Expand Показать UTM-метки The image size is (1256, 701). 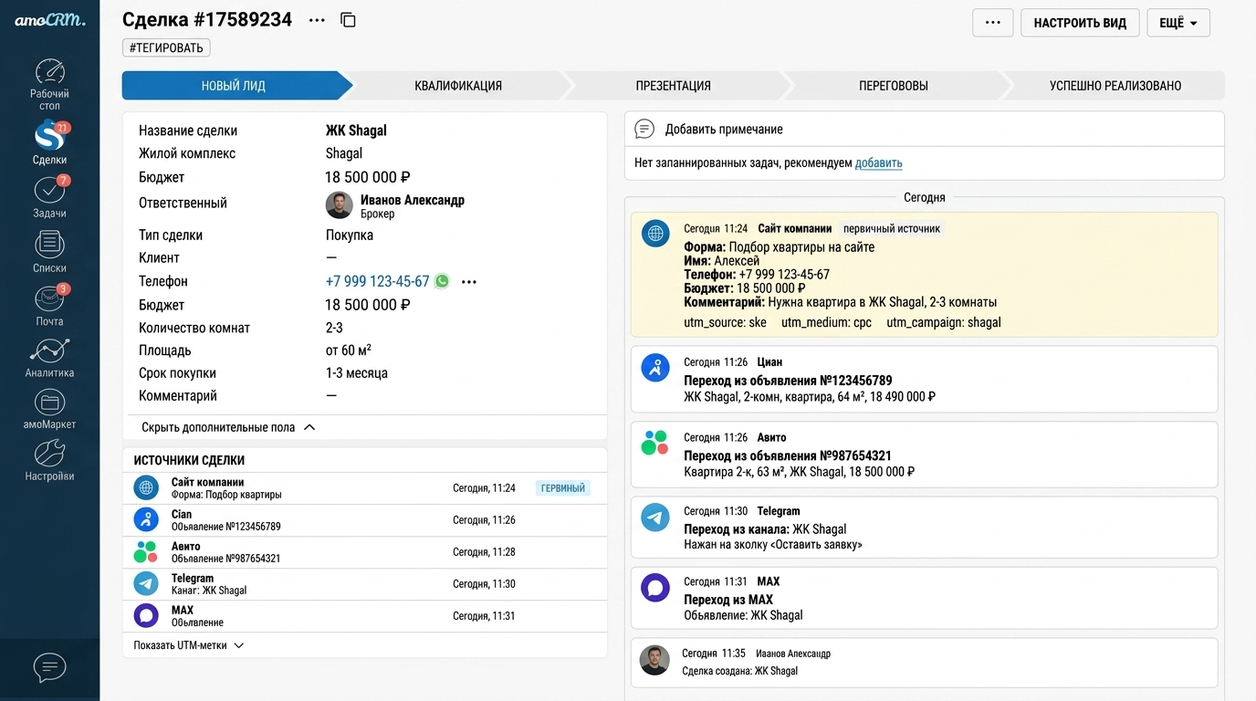click(x=189, y=646)
